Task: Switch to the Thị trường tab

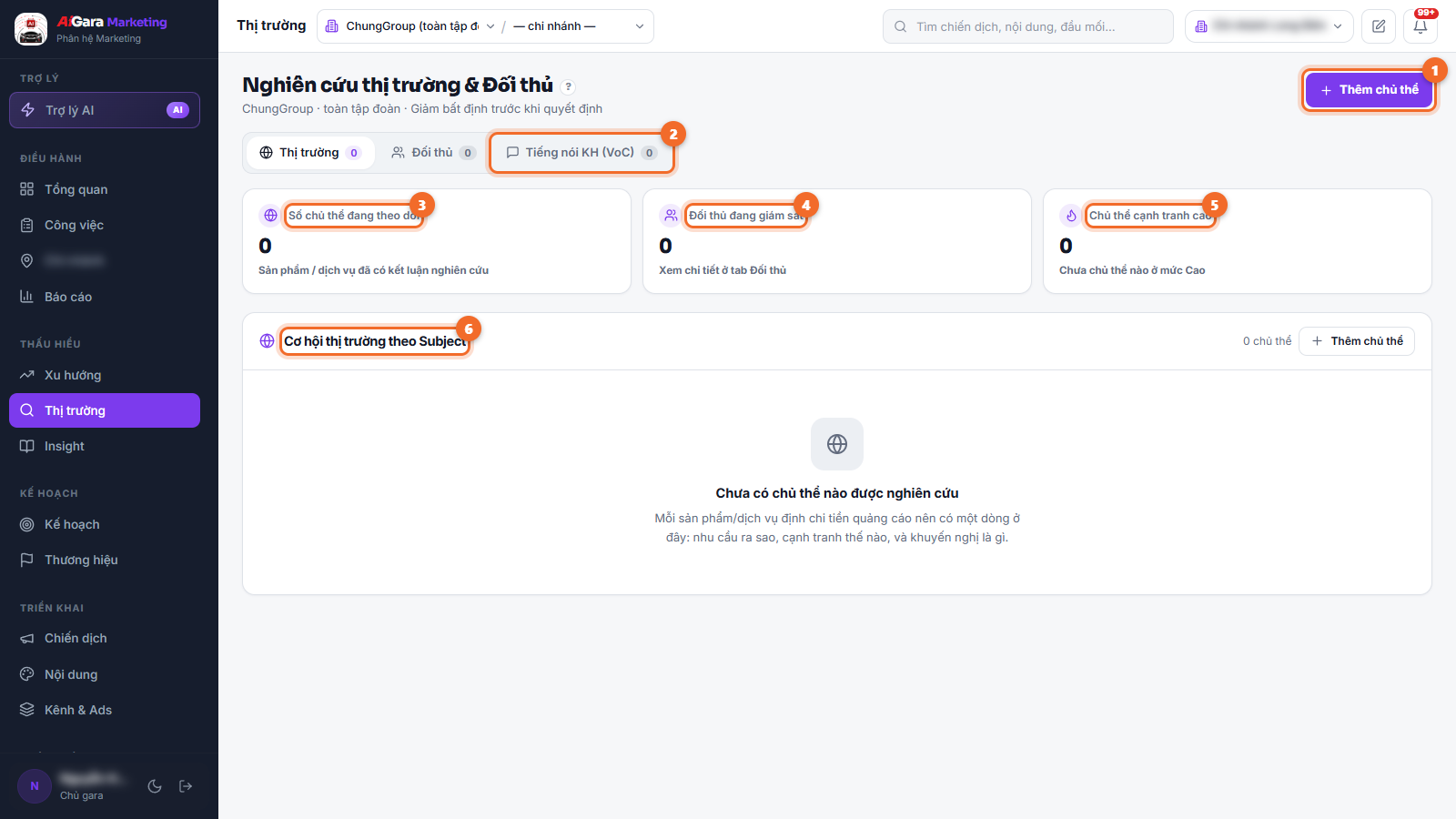Action: pyautogui.click(x=310, y=153)
